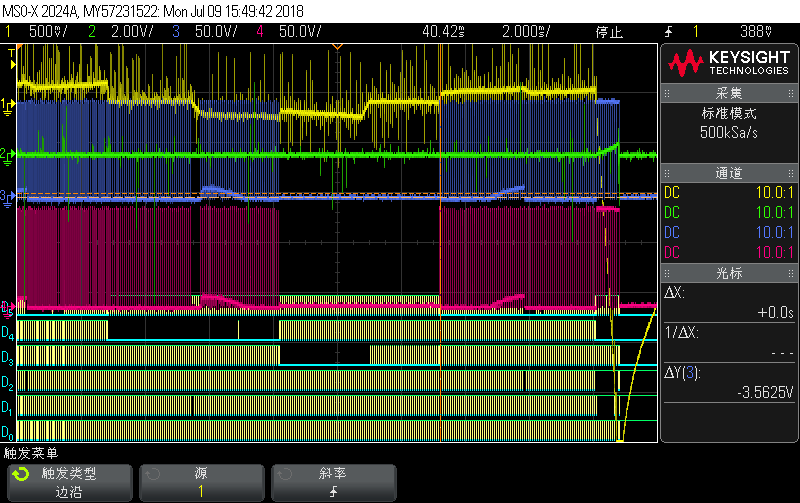Click the D2 digital channel label
Viewport: 800px width, 503px height.
pyautogui.click(x=7, y=383)
